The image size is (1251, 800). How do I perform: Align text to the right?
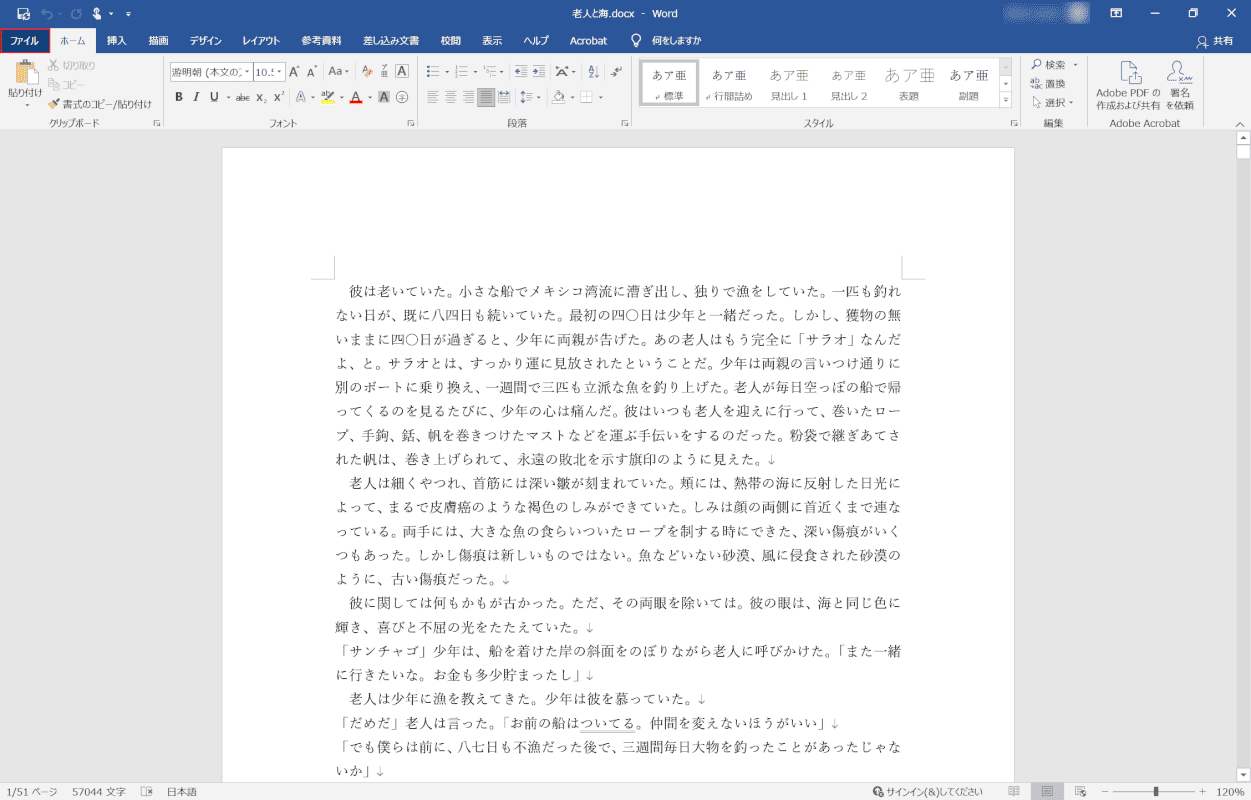coord(468,97)
